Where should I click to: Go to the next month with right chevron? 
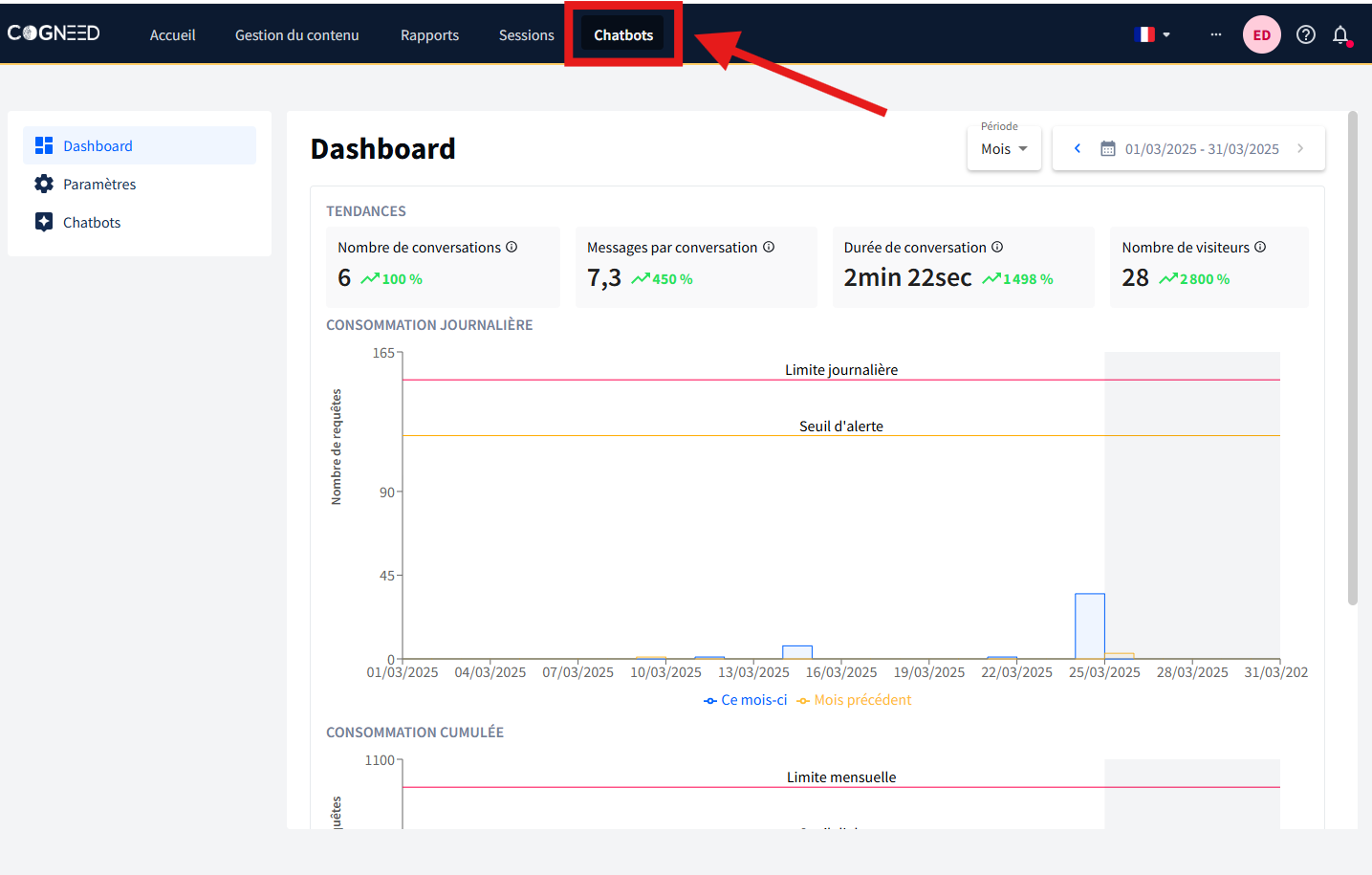coord(1300,148)
